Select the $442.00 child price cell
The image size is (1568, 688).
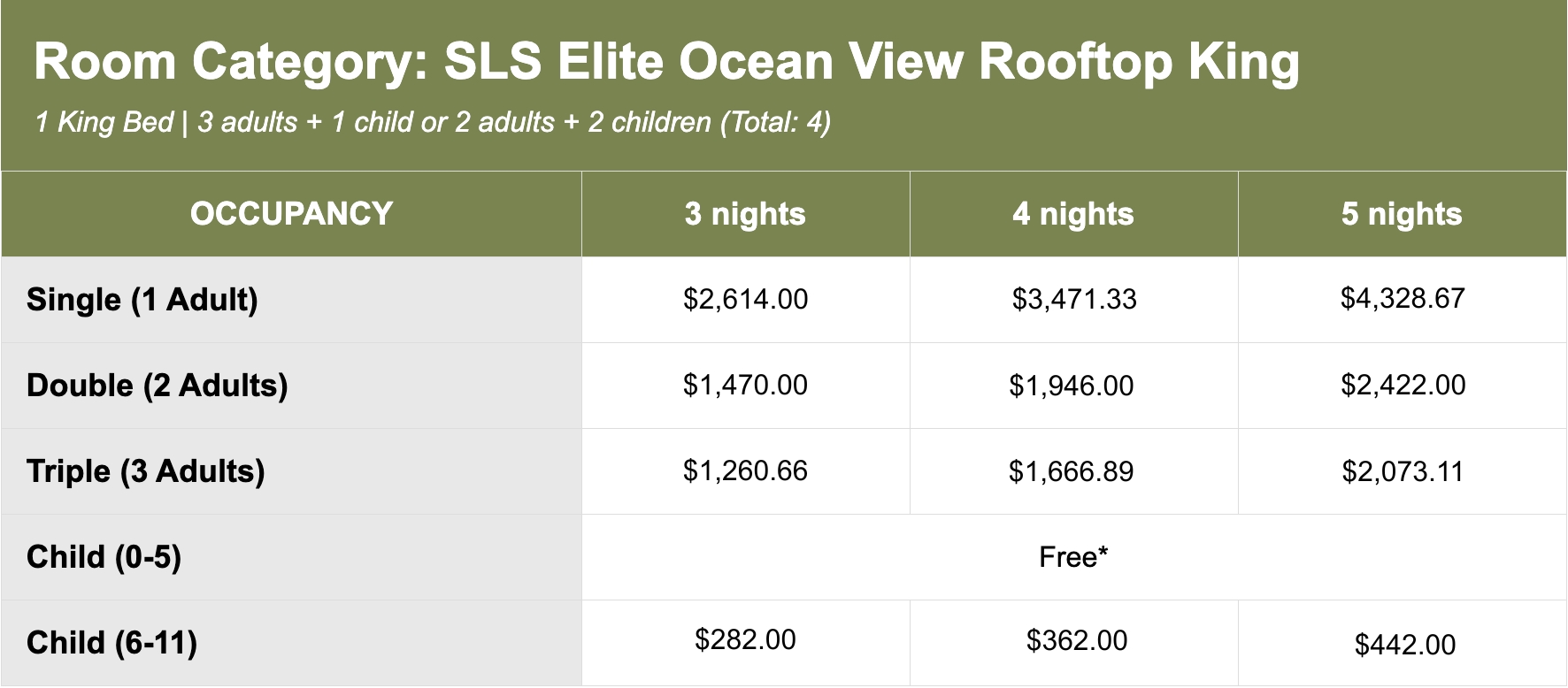coord(1404,645)
